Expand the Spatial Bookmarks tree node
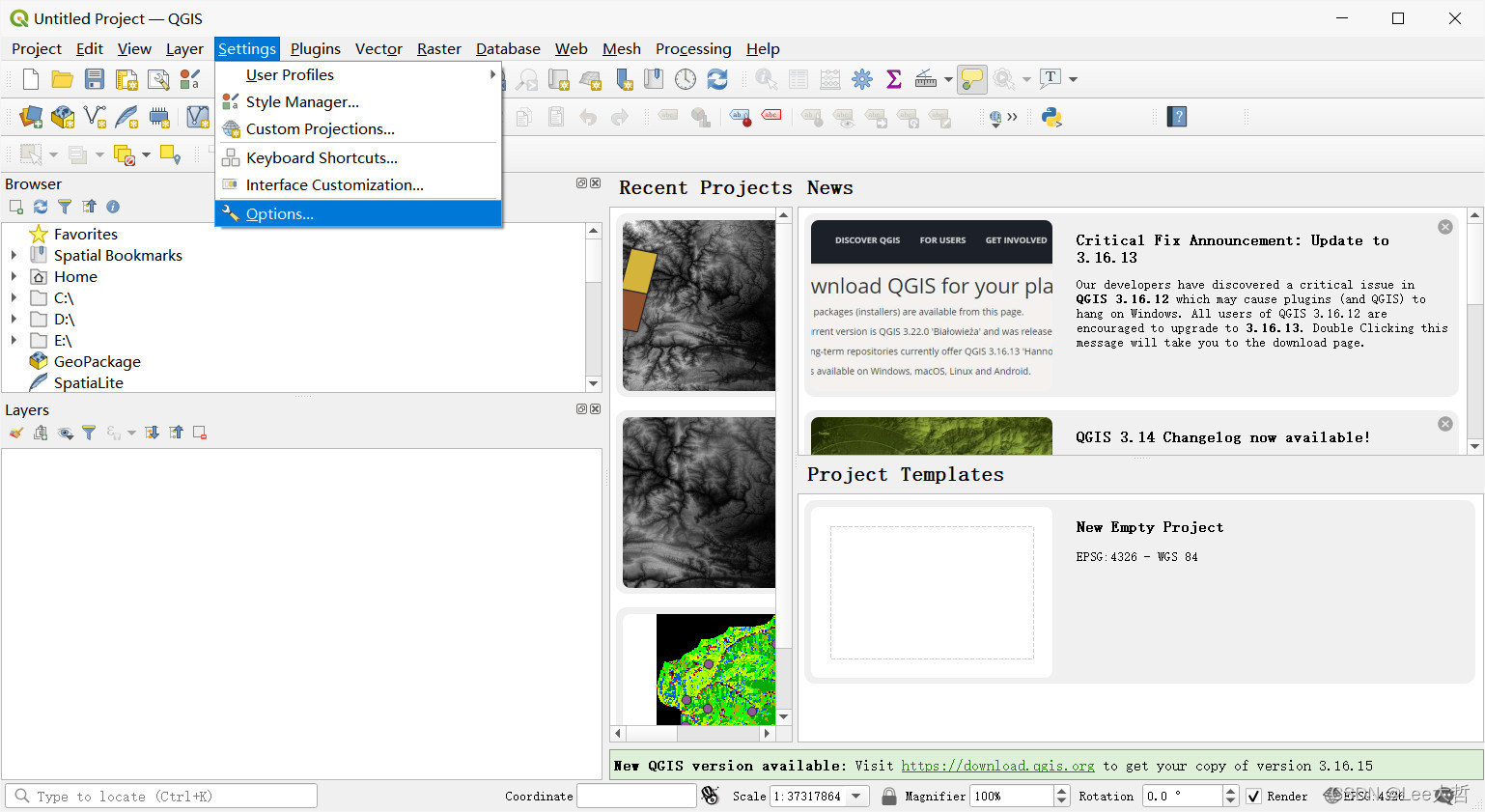This screenshot has height=812, width=1485. (14, 255)
